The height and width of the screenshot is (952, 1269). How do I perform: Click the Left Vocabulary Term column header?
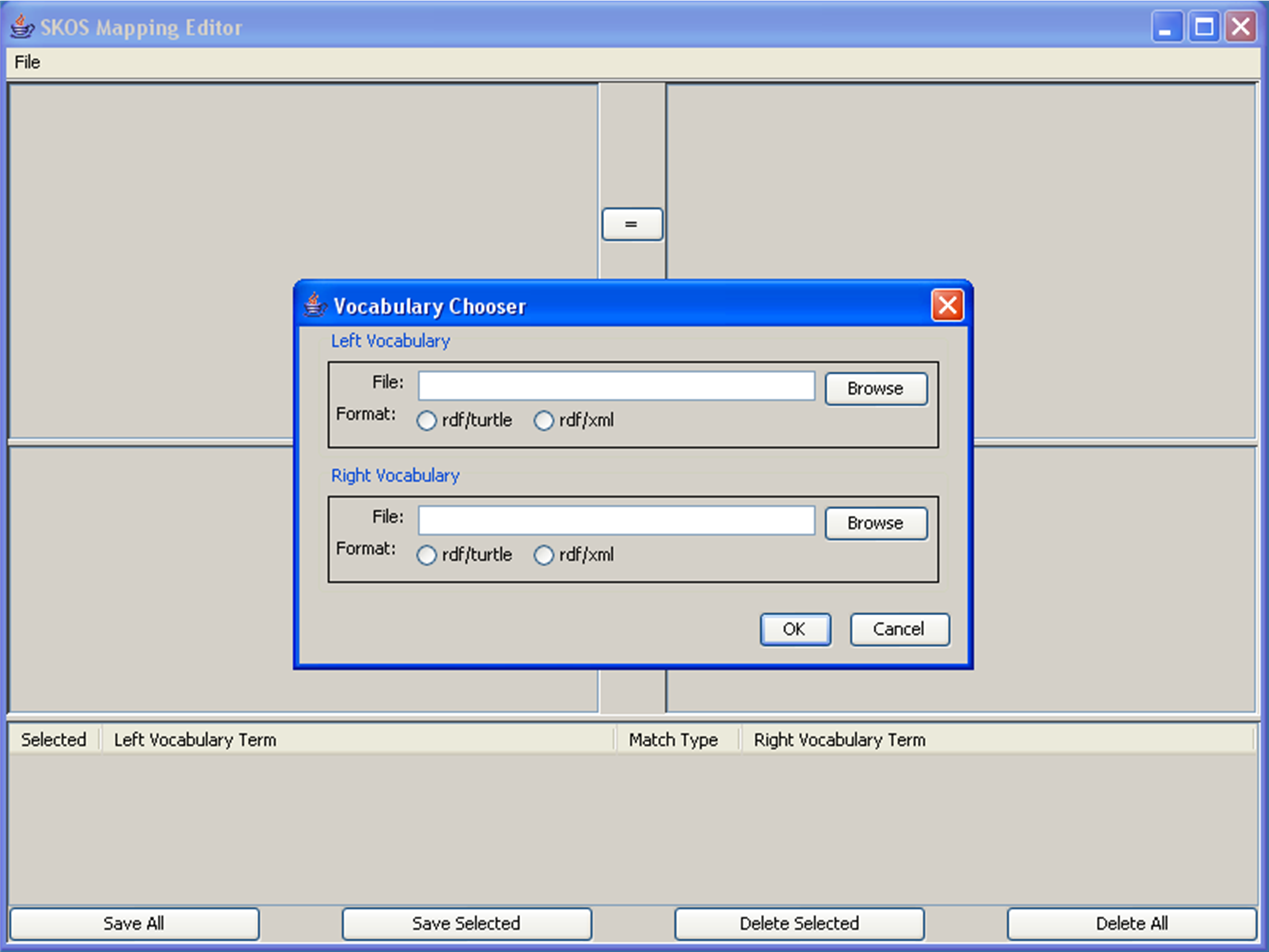(x=195, y=740)
